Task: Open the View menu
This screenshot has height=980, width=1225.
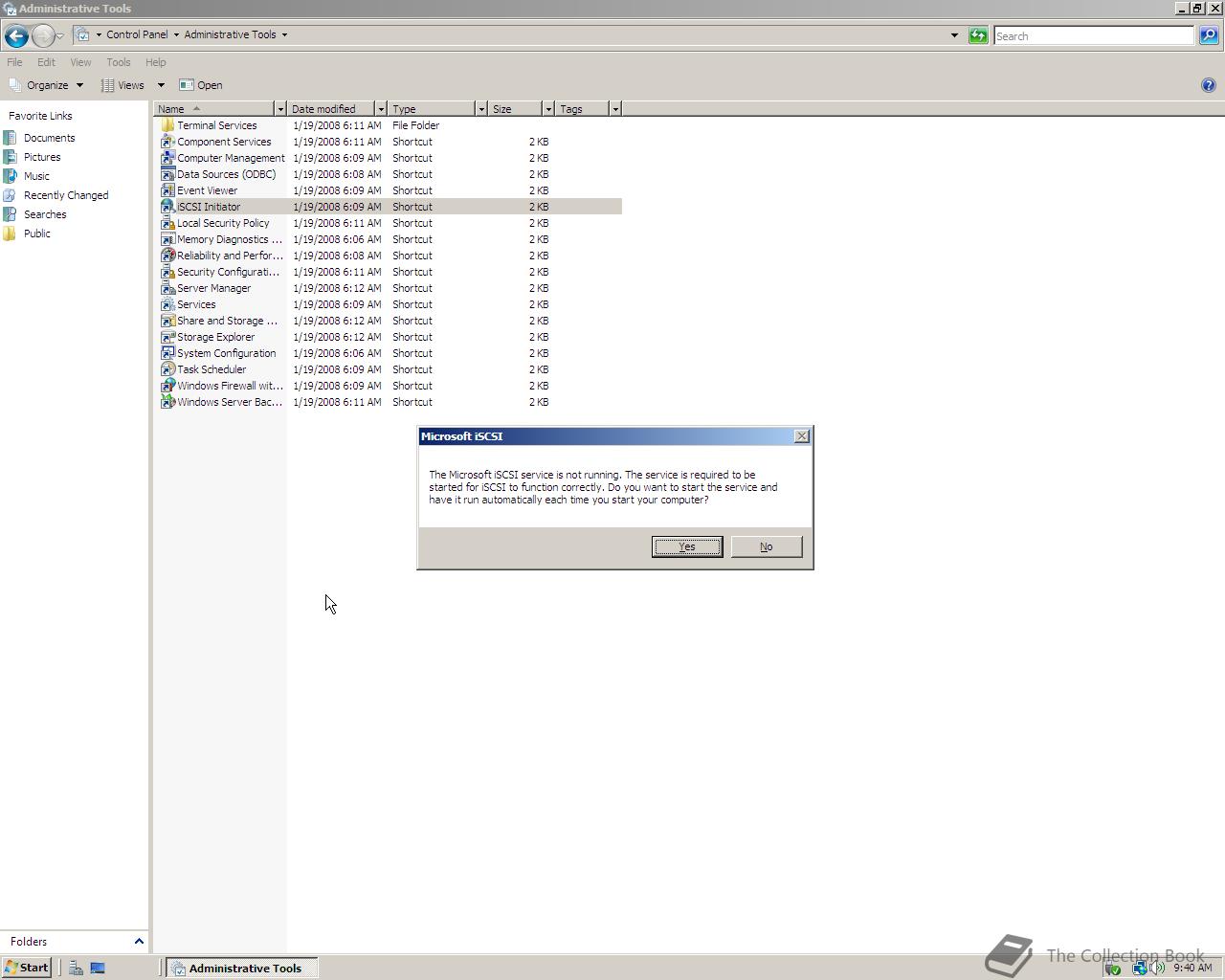Action: [x=80, y=62]
